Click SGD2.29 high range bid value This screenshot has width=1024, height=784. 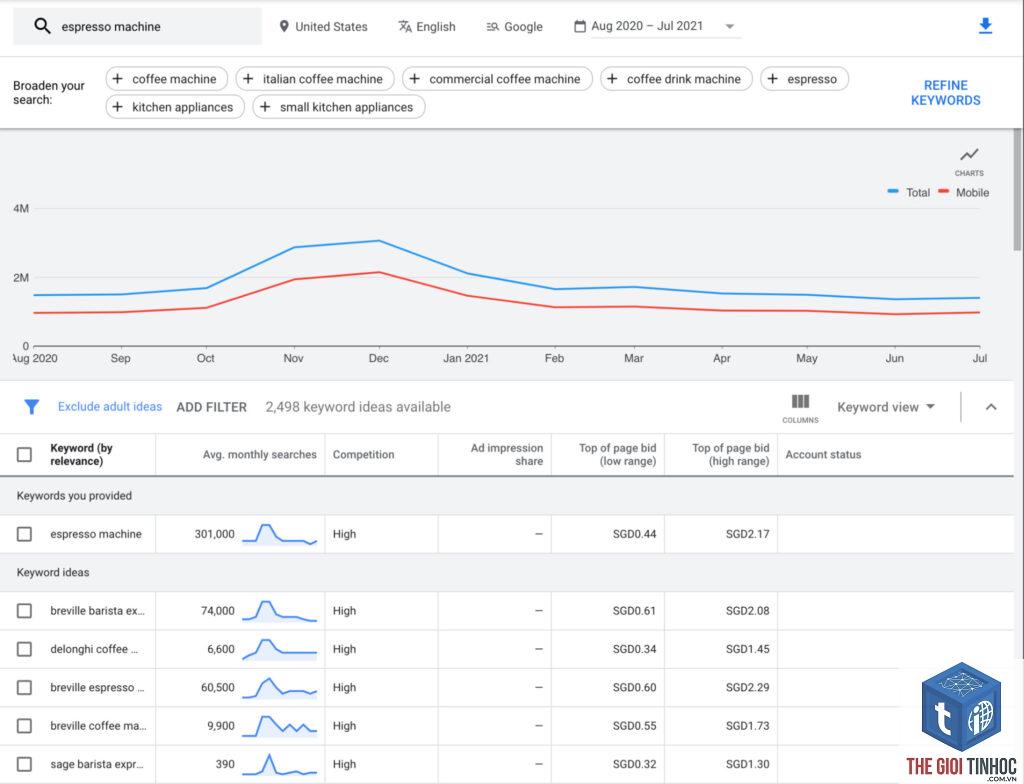coord(747,687)
